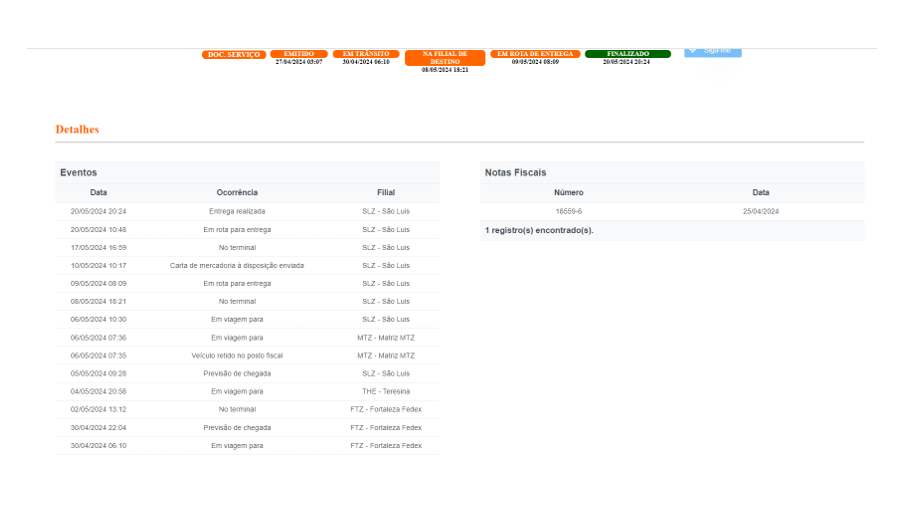
Task: Click the NA FILIAL DE DESTINO badge
Action: coord(445,58)
